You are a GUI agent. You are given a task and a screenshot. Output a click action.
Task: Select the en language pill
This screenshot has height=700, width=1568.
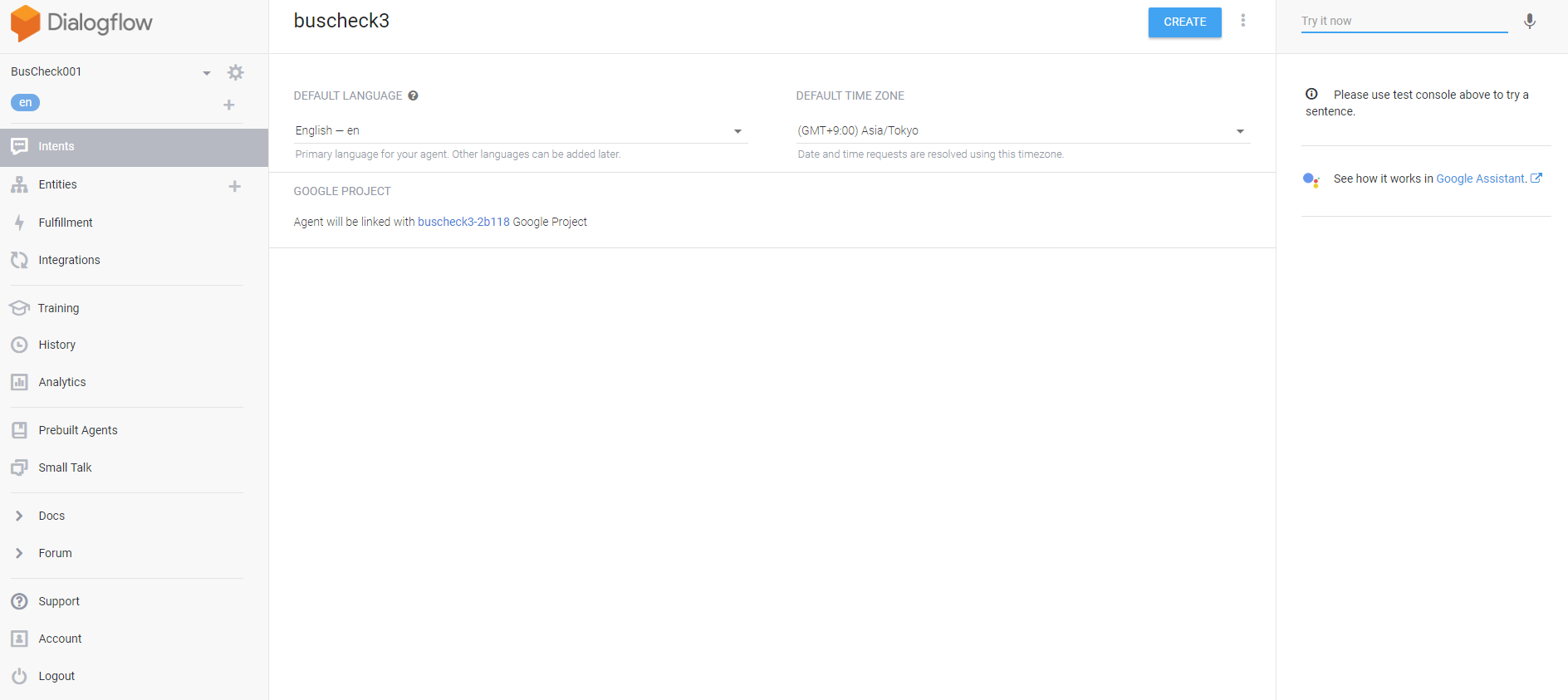point(25,103)
